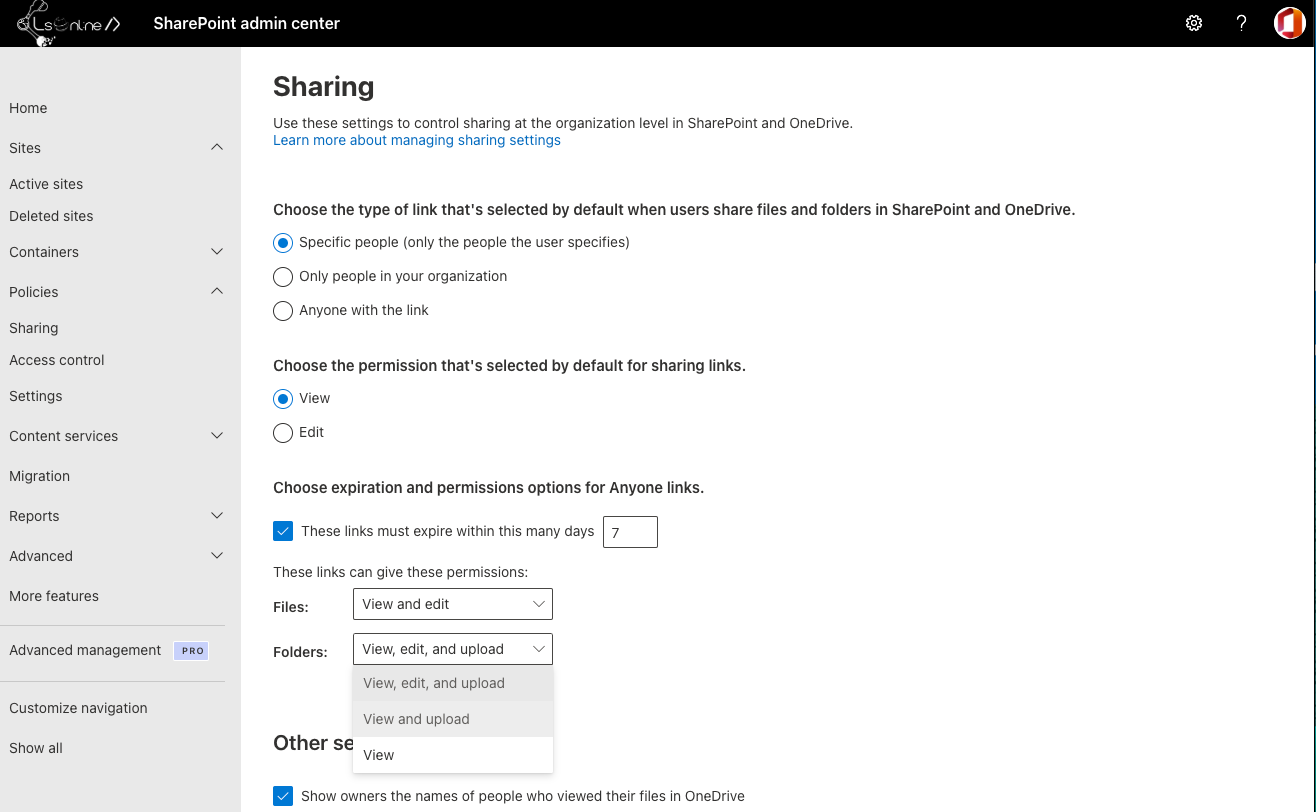This screenshot has height=812, width=1316.
Task: Pick the View option in list
Action: point(453,755)
